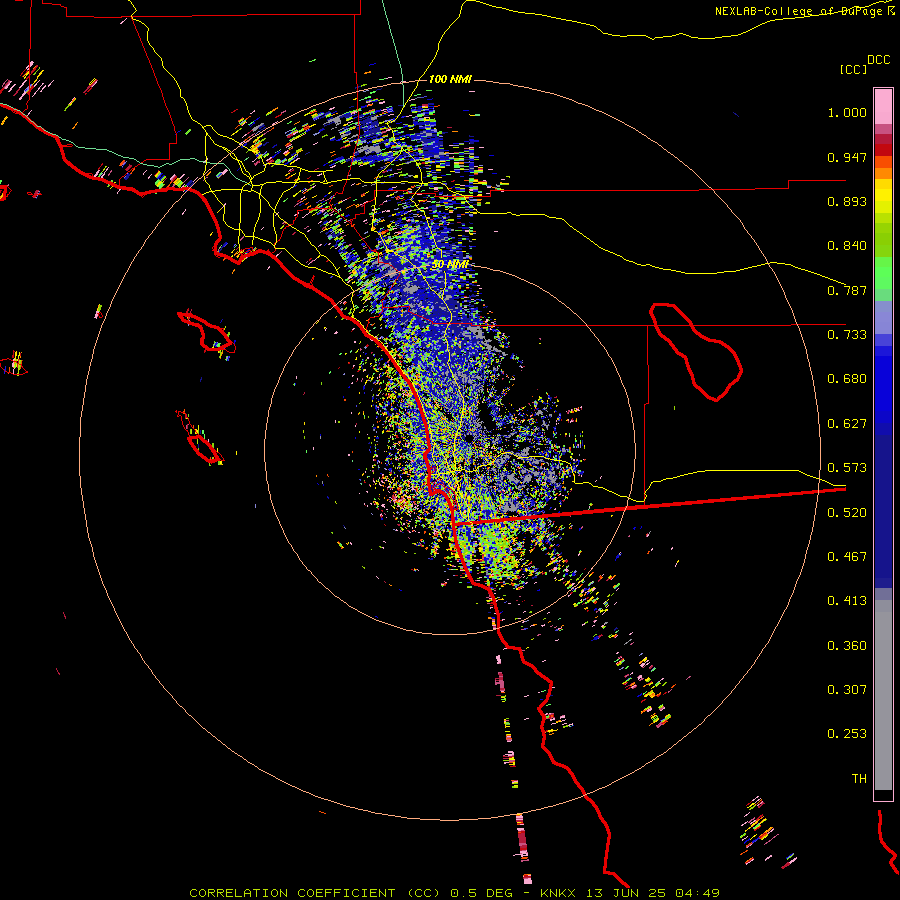This screenshot has width=900, height=900.
Task: Click the 0.573 value on the color scale
Action: tap(847, 468)
